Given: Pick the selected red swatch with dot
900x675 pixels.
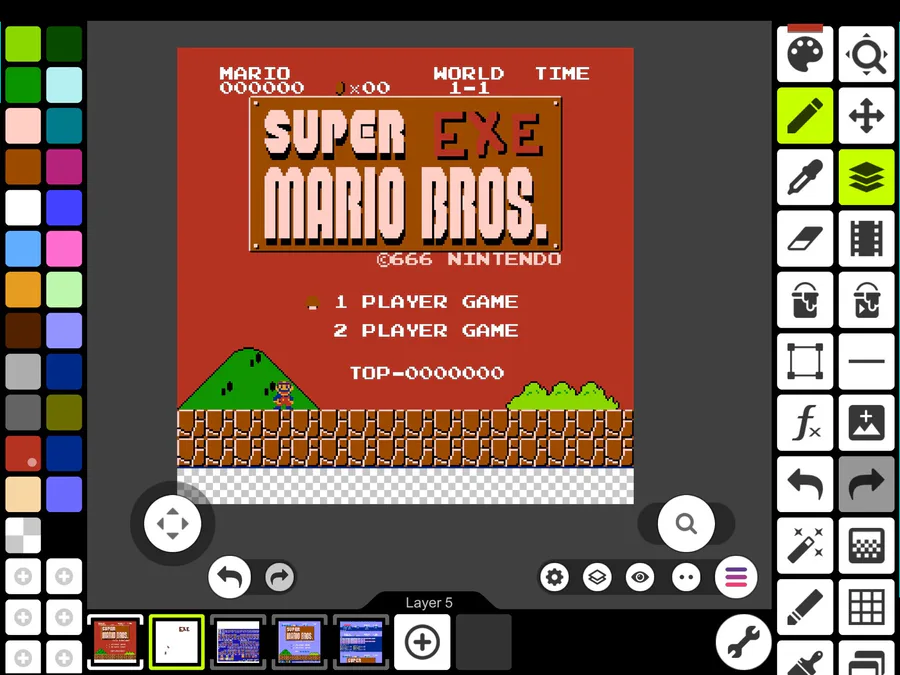Looking at the screenshot, I should coord(23,453).
